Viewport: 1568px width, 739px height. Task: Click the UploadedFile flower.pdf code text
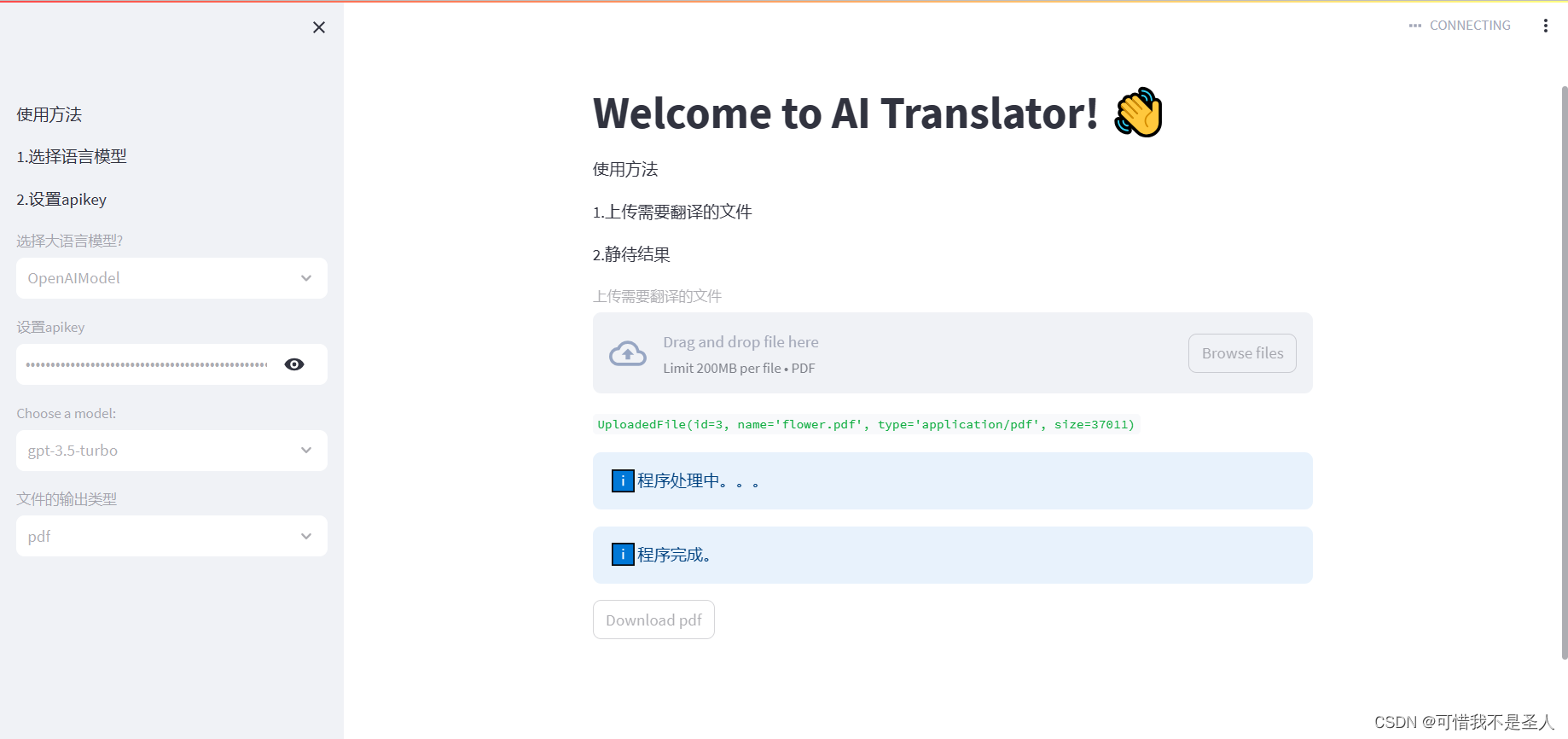click(866, 424)
